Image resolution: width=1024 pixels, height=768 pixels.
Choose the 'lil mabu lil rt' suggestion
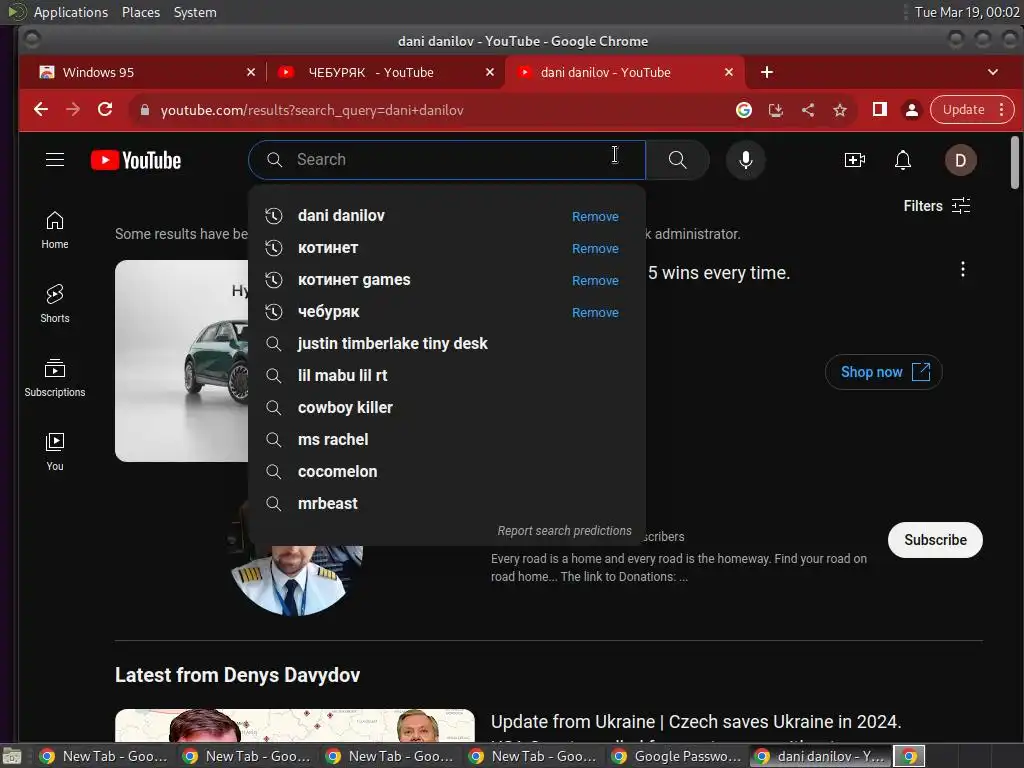click(x=447, y=376)
